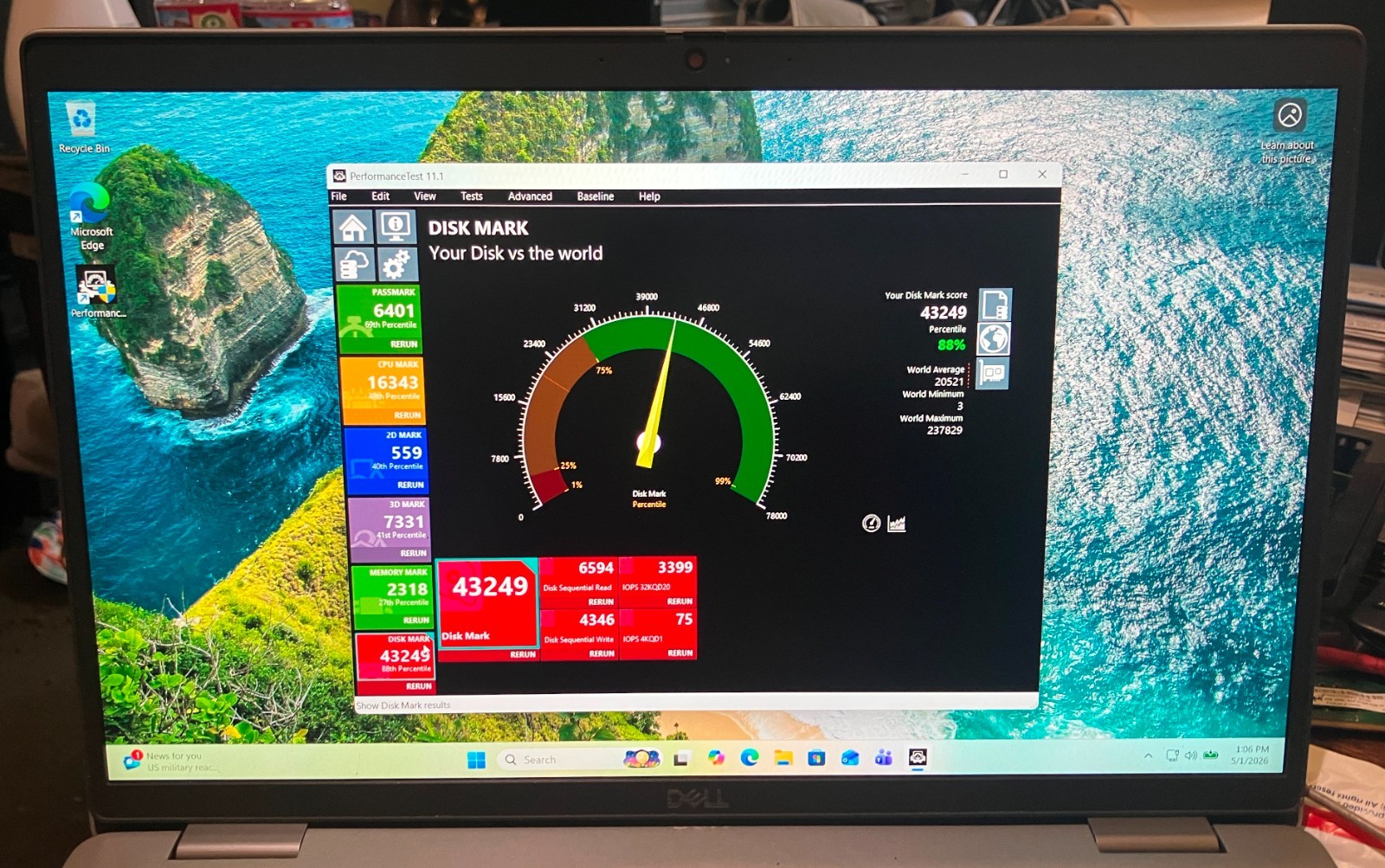Expand hidden system tray icons chevron
Screen dimensions: 1385x868
pyautogui.click(x=1148, y=755)
